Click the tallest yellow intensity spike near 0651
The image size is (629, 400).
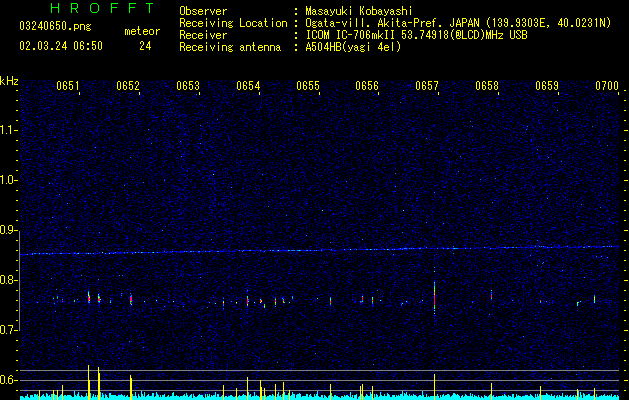coord(88,382)
